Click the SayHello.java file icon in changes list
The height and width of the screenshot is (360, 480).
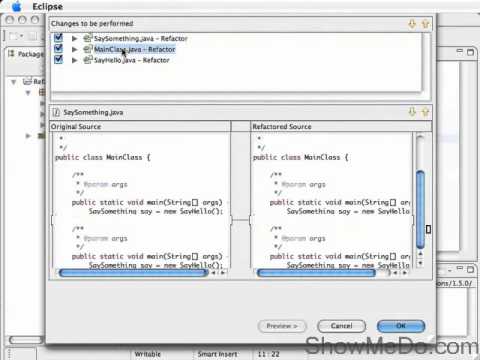(x=88, y=60)
